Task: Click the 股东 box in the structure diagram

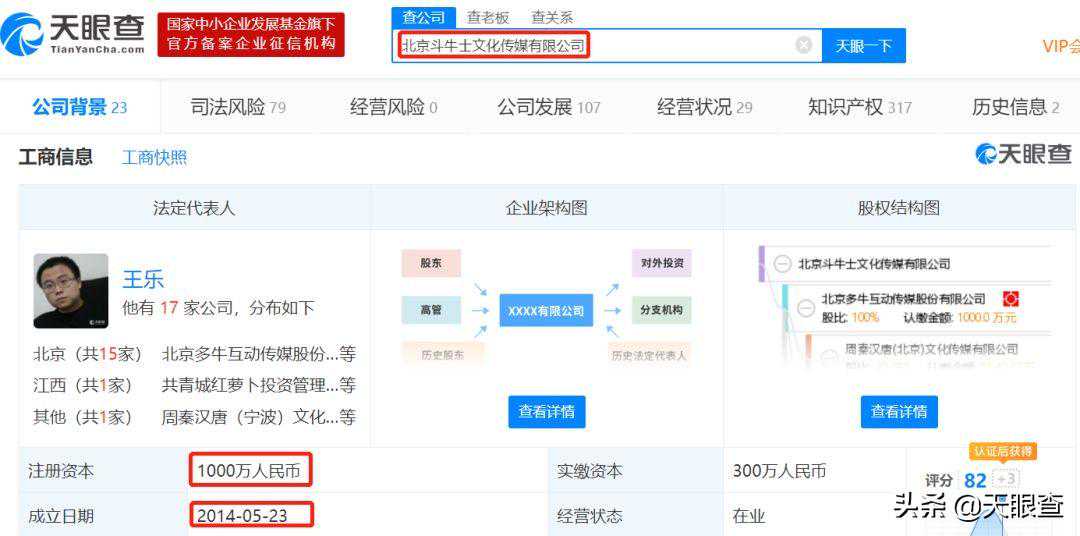Action: [x=431, y=263]
